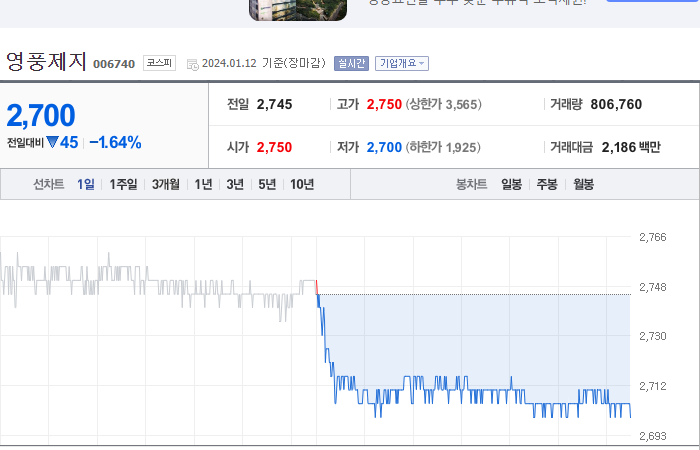This screenshot has height=450, width=700.
Task: Switch chart to 3개월 period
Action: click(x=166, y=184)
